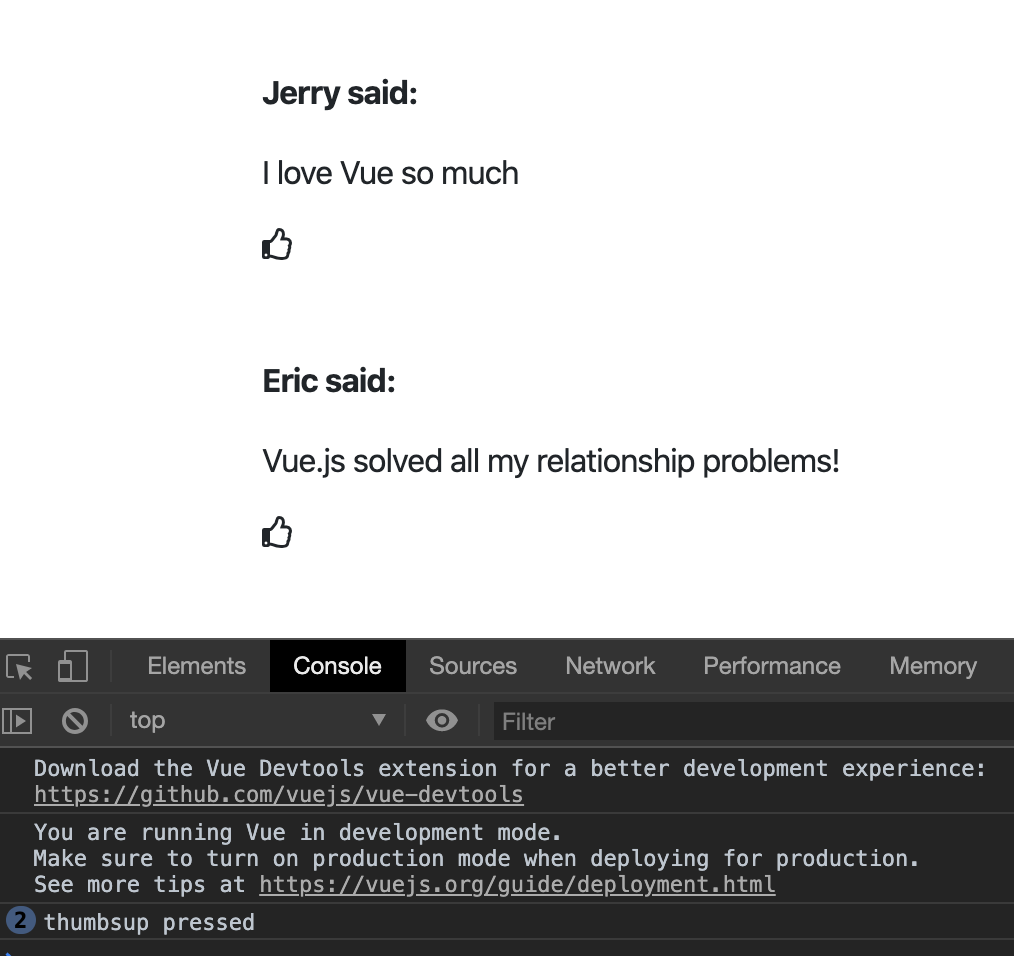Activate the inspect element picker icon

pyautogui.click(x=19, y=667)
